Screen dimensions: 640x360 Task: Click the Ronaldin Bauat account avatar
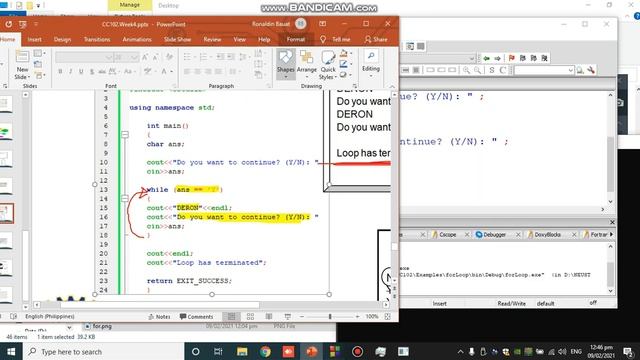pos(301,24)
